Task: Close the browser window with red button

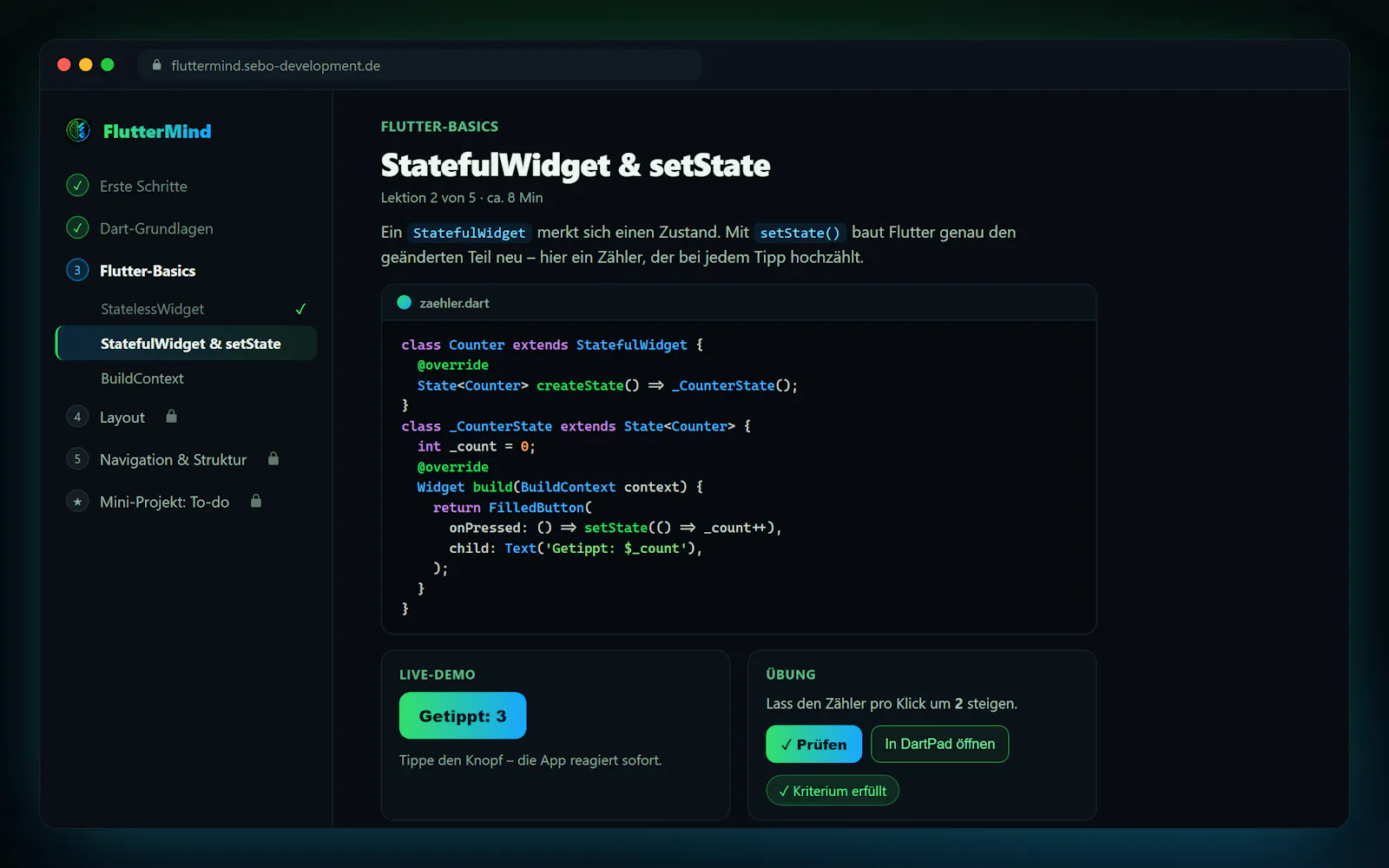Action: [x=64, y=64]
